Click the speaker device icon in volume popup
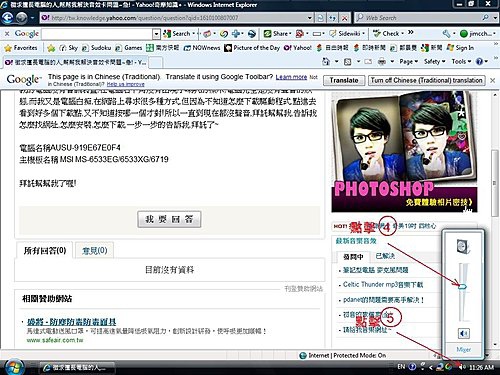 463,247
